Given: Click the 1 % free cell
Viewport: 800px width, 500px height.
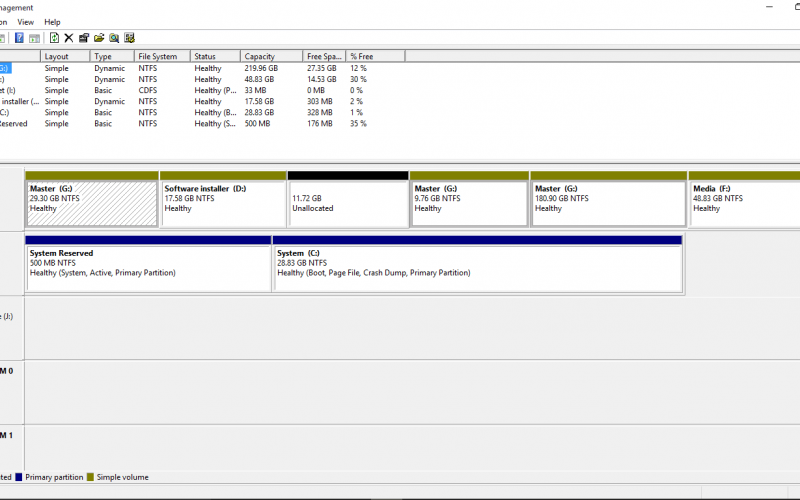Looking at the screenshot, I should coord(356,112).
